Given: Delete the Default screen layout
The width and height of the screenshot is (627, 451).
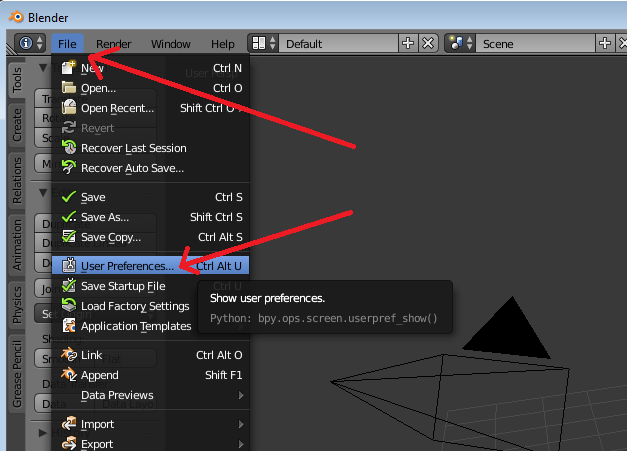Looking at the screenshot, I should pos(428,43).
